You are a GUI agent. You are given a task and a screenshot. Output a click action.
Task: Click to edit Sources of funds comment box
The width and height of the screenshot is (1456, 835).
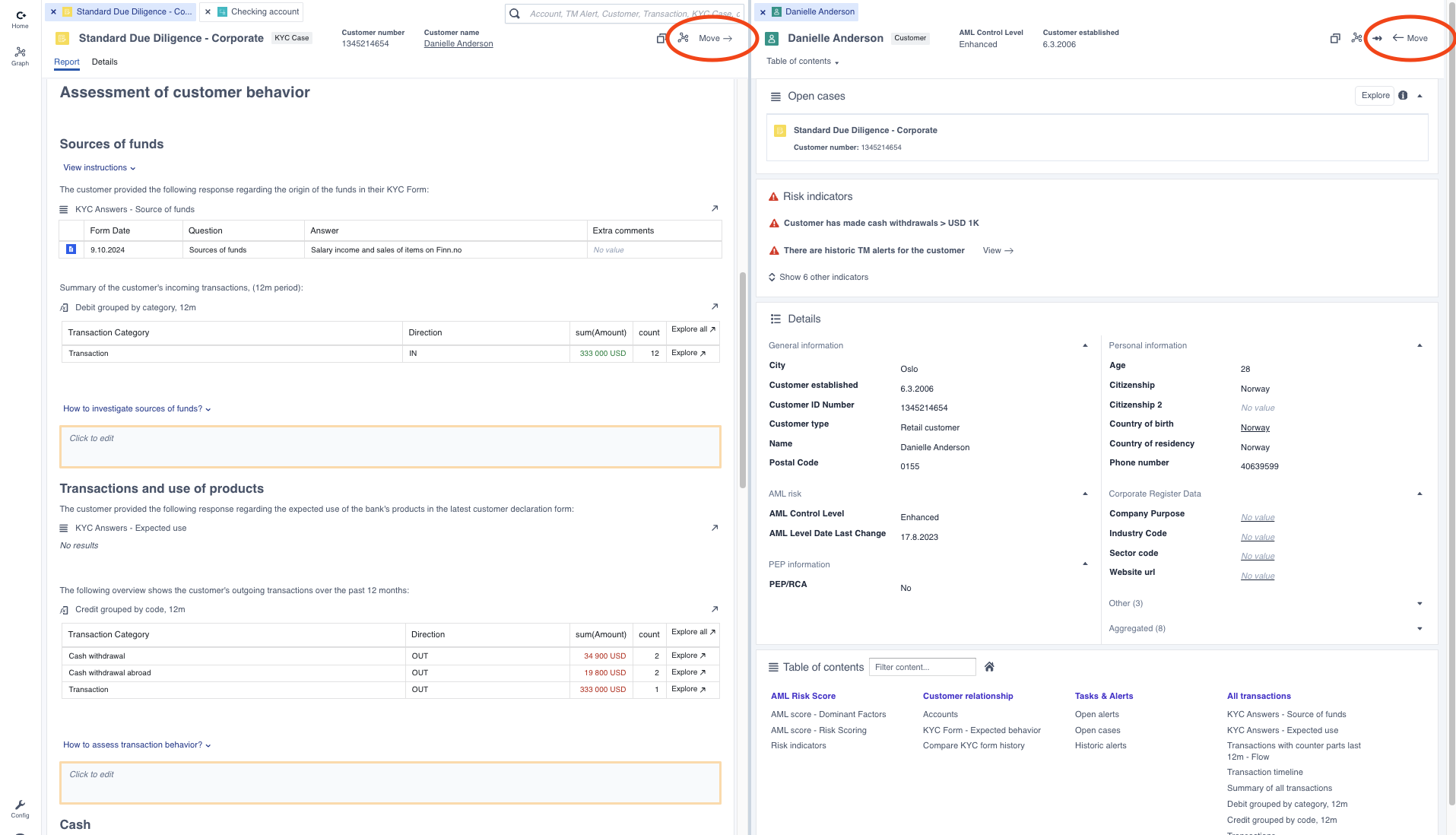[390, 447]
